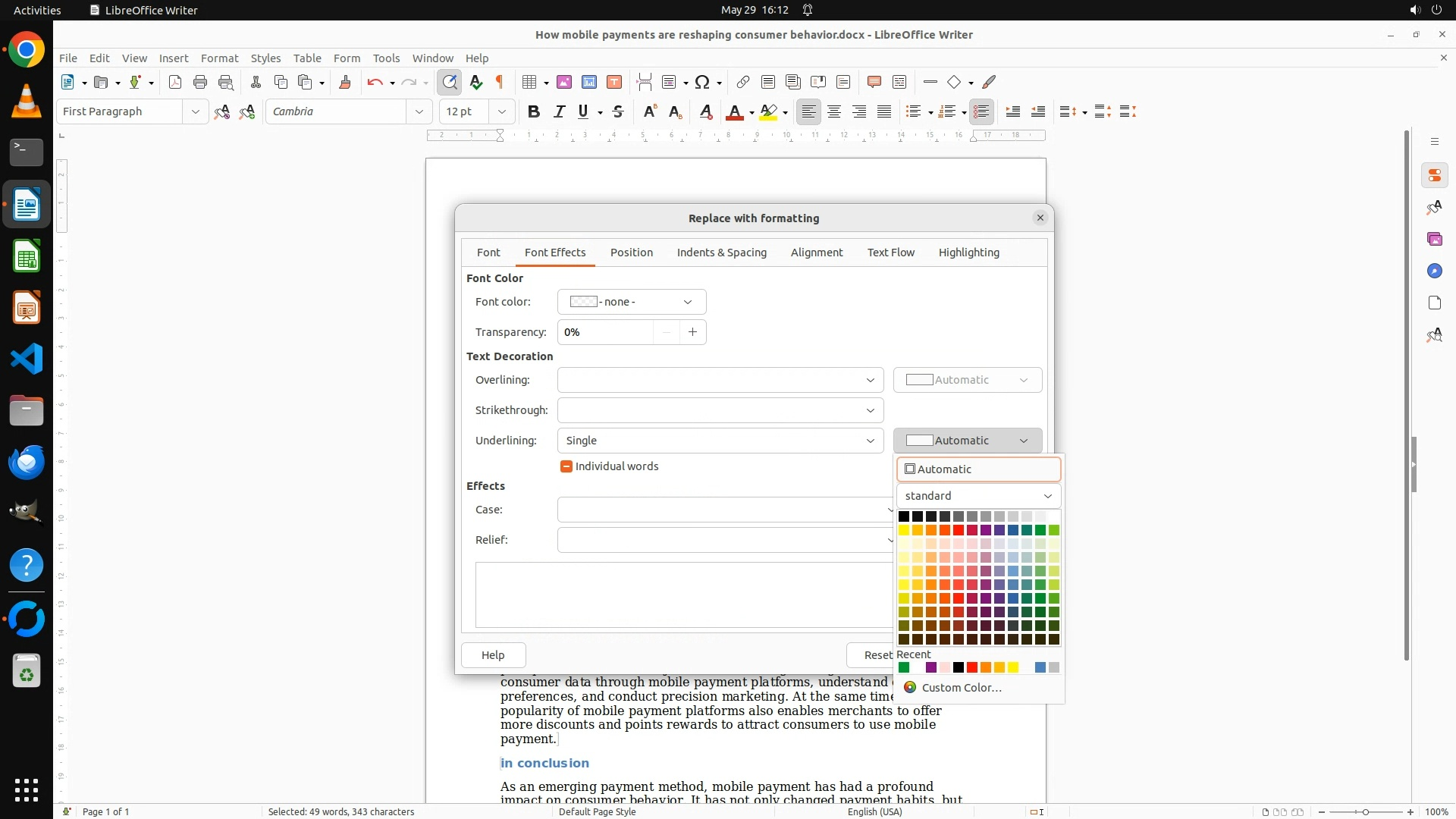Click the Center alignment icon

834,111
